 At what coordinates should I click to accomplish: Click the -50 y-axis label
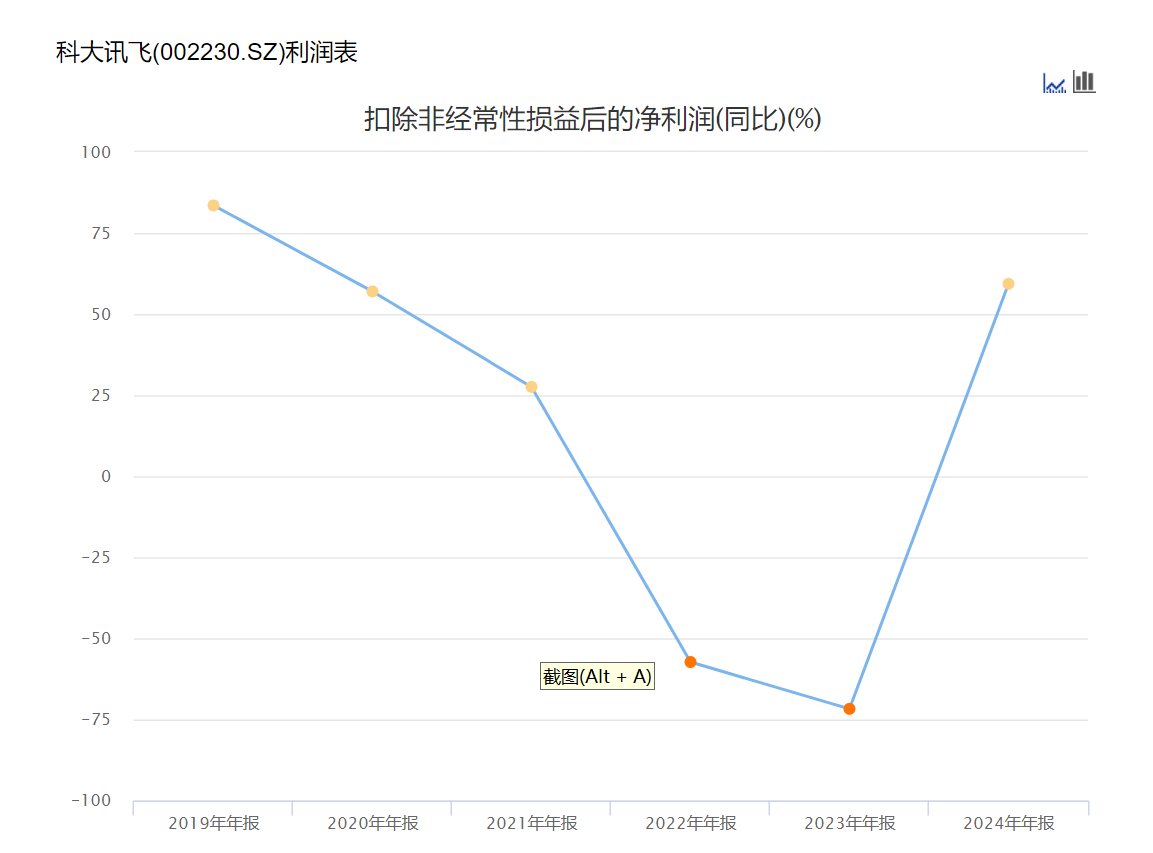[x=96, y=638]
